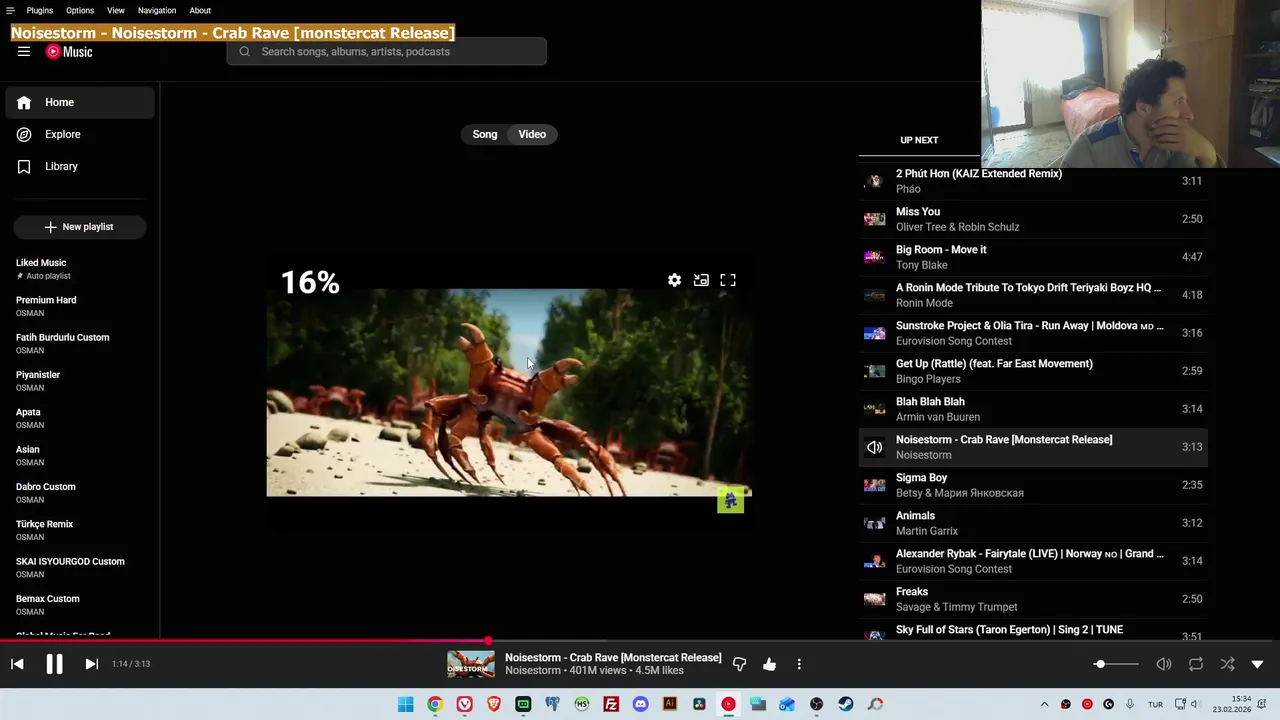
Task: Click the Big Room - Move it thumbnail
Action: point(875,257)
